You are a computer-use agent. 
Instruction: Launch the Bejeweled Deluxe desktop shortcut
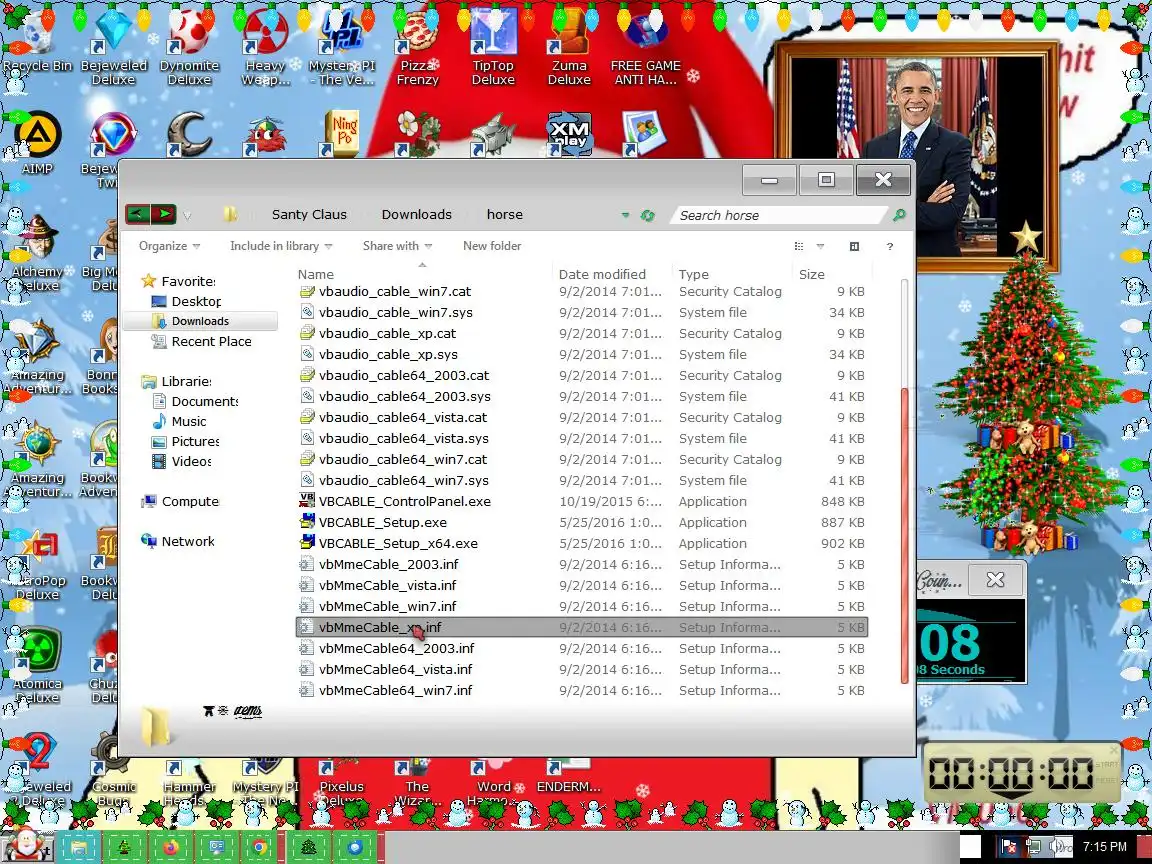point(114,48)
